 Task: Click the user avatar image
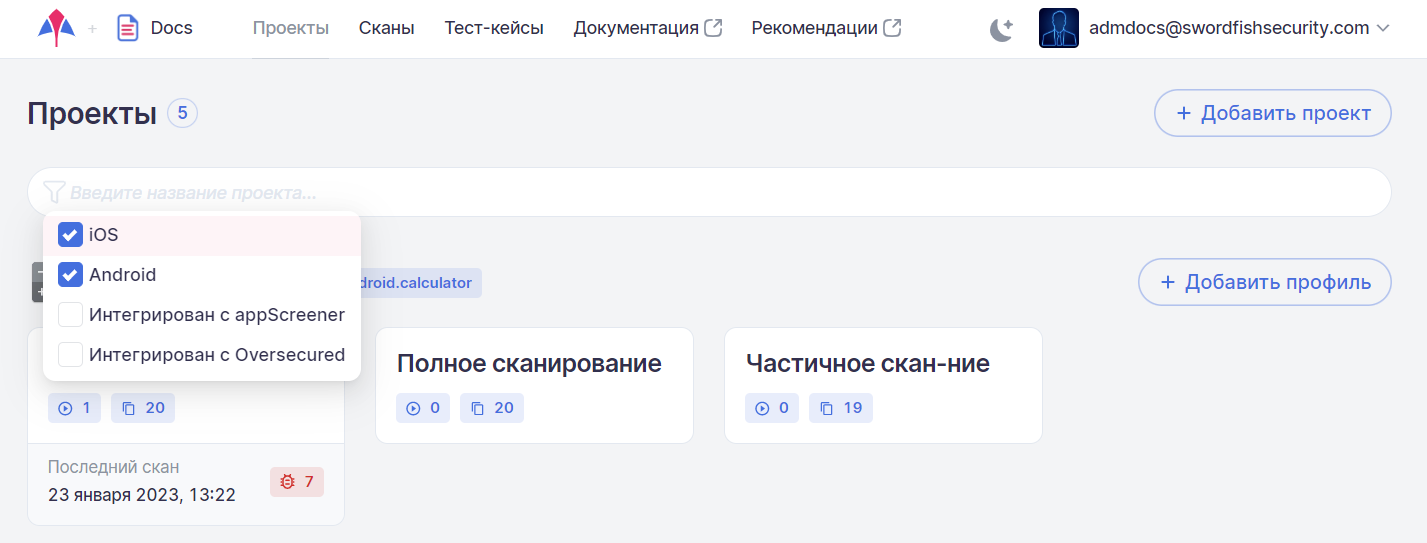(1059, 28)
